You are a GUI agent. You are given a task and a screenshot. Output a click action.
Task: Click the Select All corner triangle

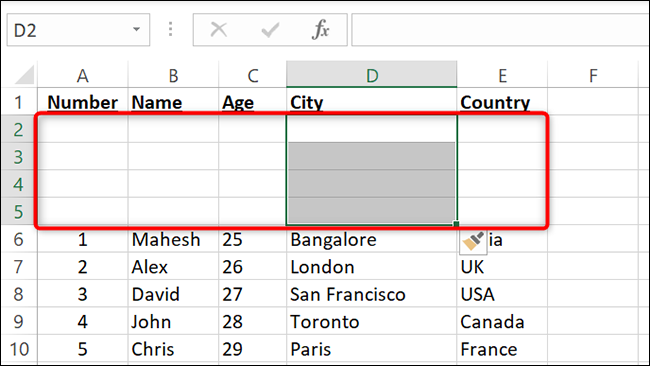tap(24, 75)
